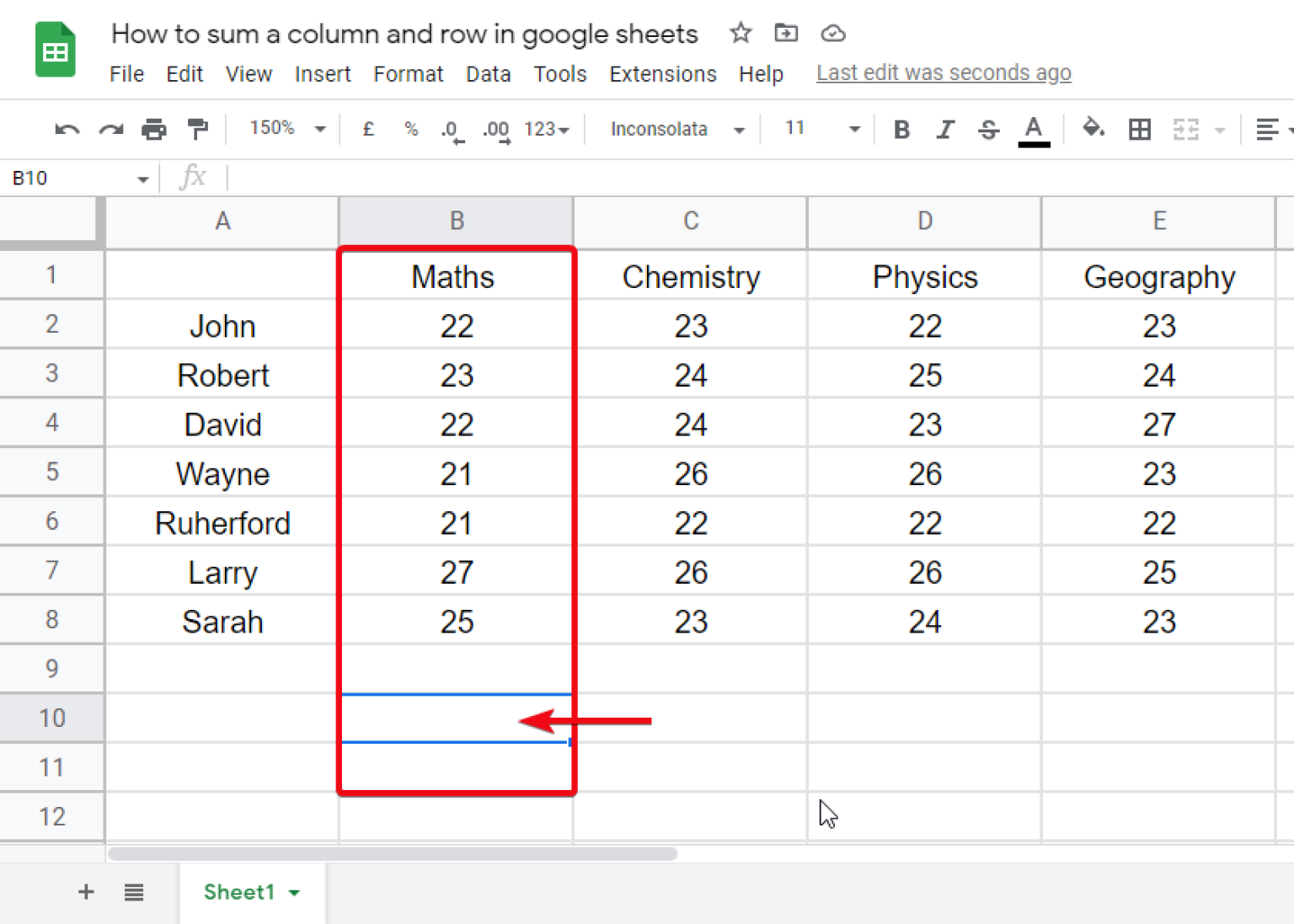Select cell containing 'Geography'
1294x924 pixels.
coord(1159,275)
